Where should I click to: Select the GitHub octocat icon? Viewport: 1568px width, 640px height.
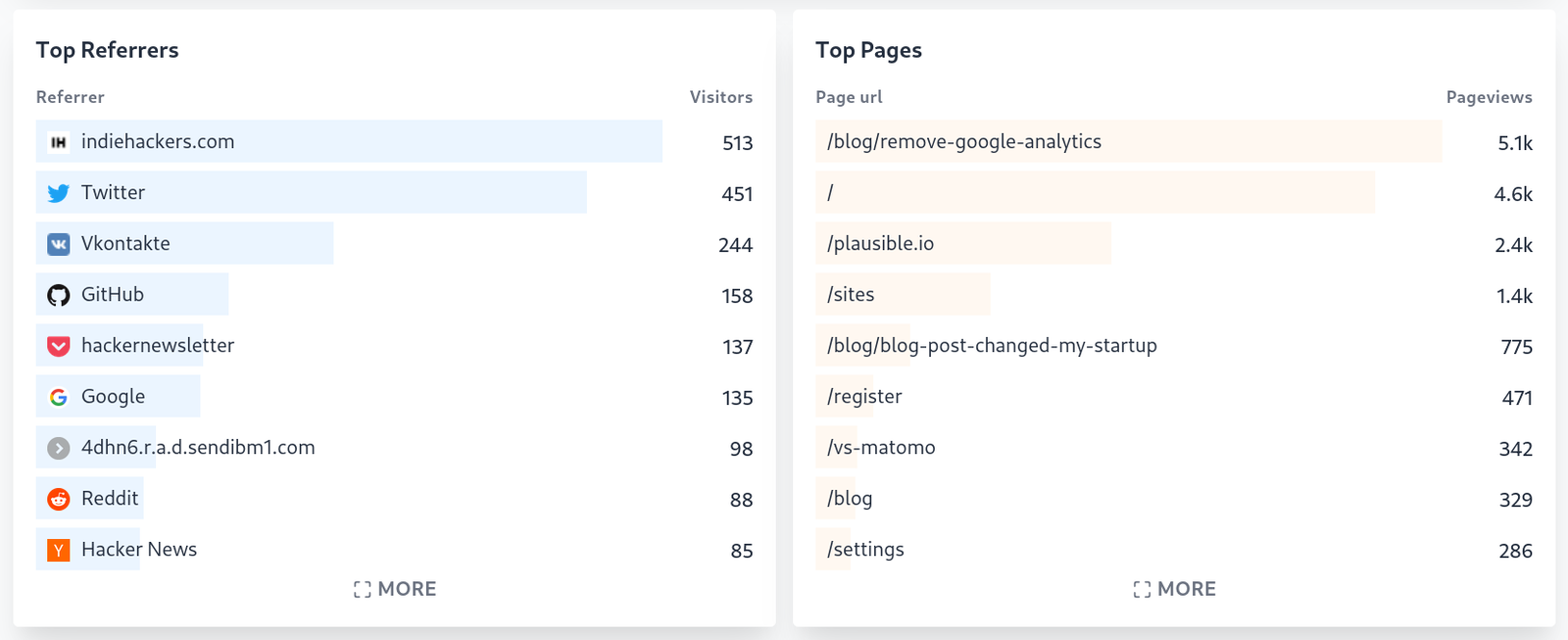pos(59,294)
